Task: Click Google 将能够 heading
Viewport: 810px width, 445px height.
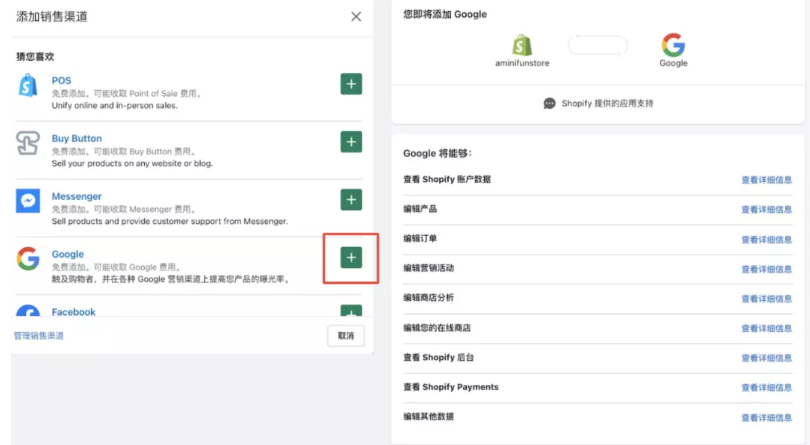Action: click(x=438, y=154)
